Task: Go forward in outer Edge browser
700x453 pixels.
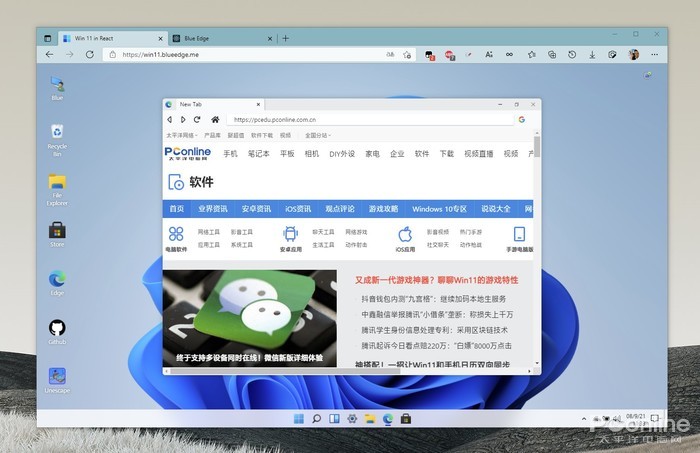Action: [70, 54]
